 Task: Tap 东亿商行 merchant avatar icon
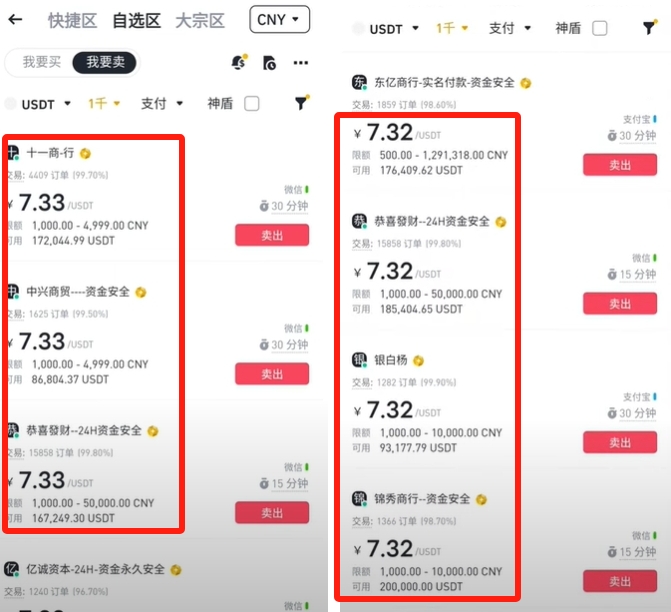(359, 82)
